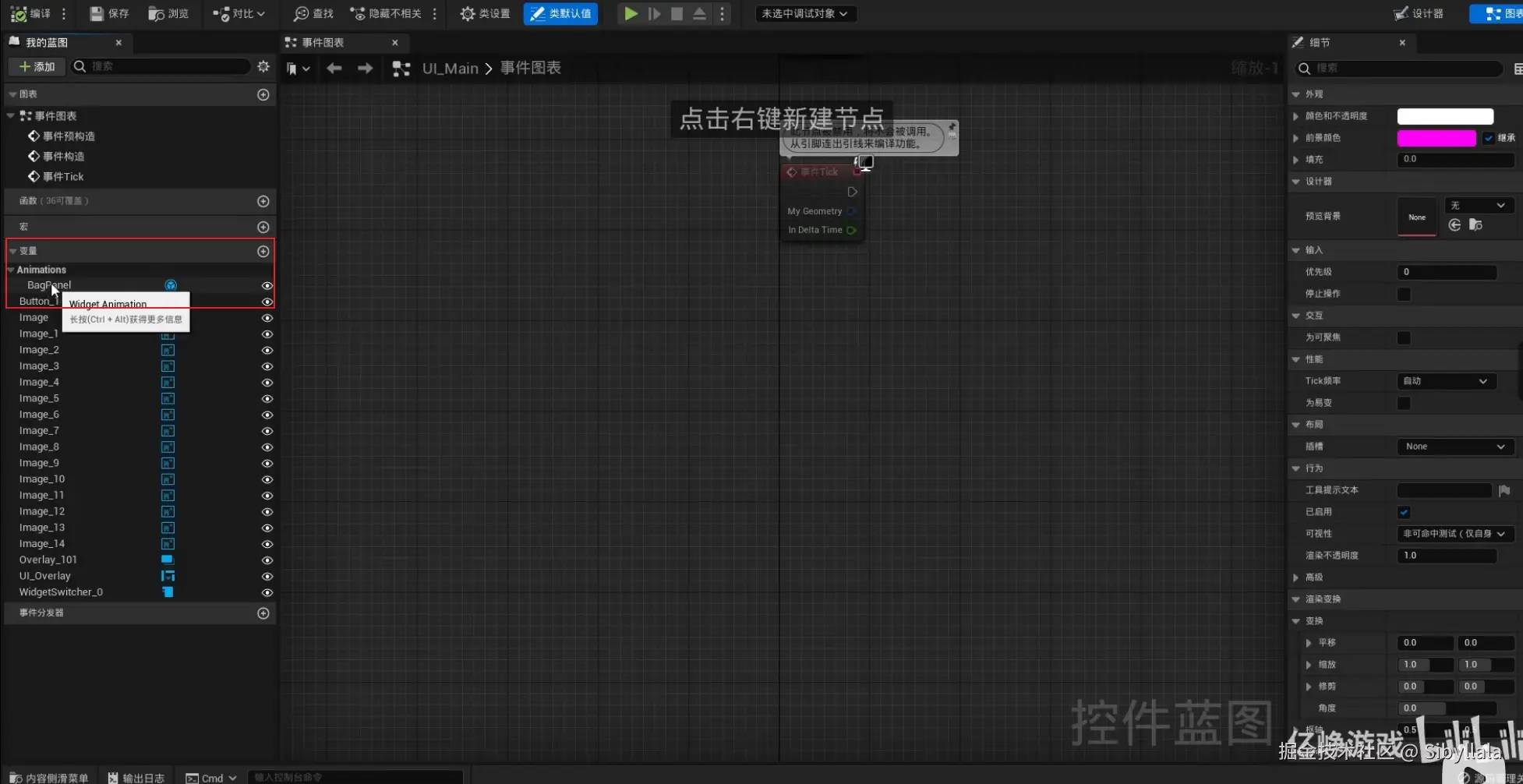Add a new variable with plus icon

click(x=263, y=251)
